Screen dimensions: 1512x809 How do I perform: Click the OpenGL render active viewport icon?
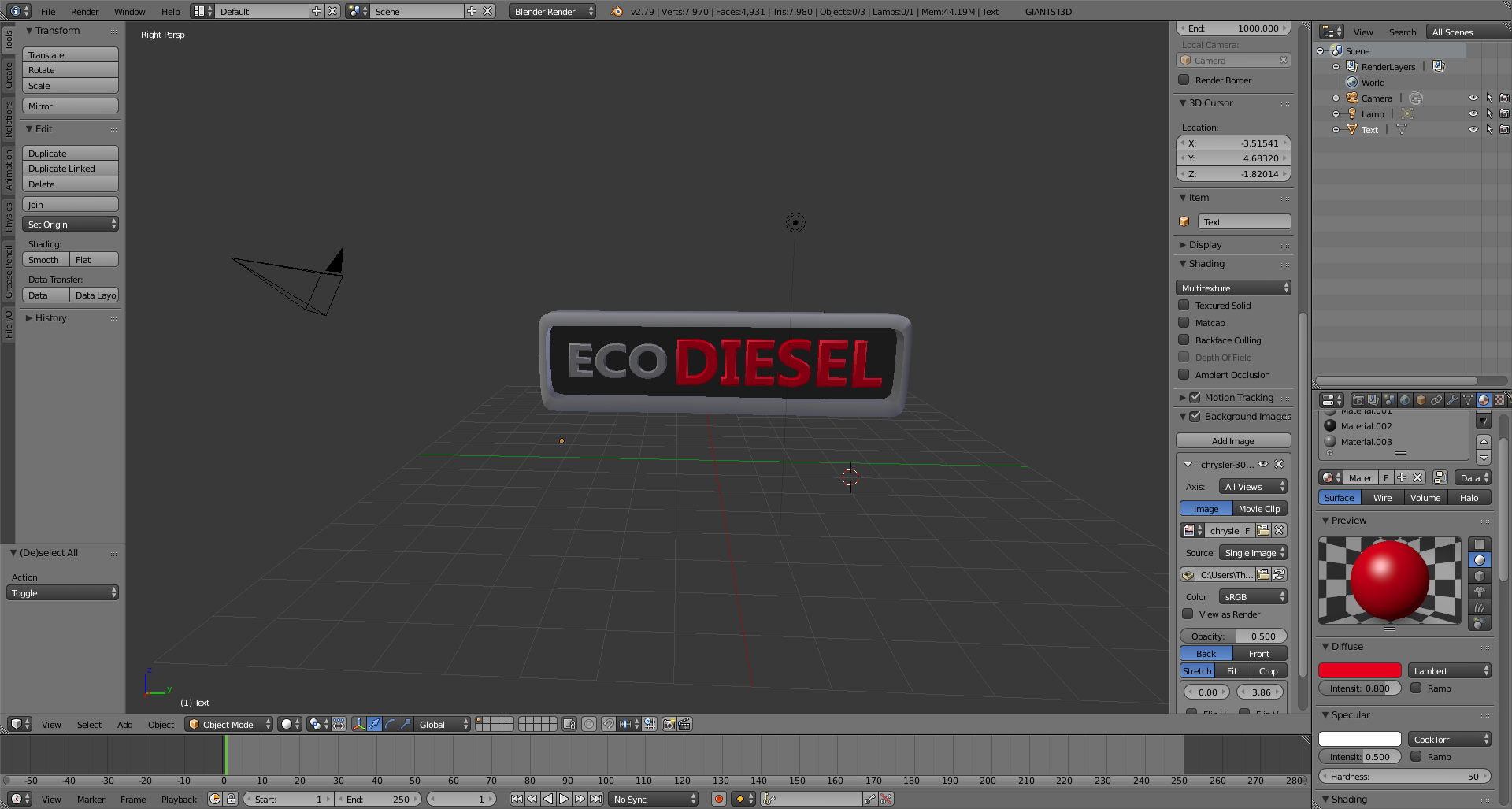pyautogui.click(x=669, y=724)
